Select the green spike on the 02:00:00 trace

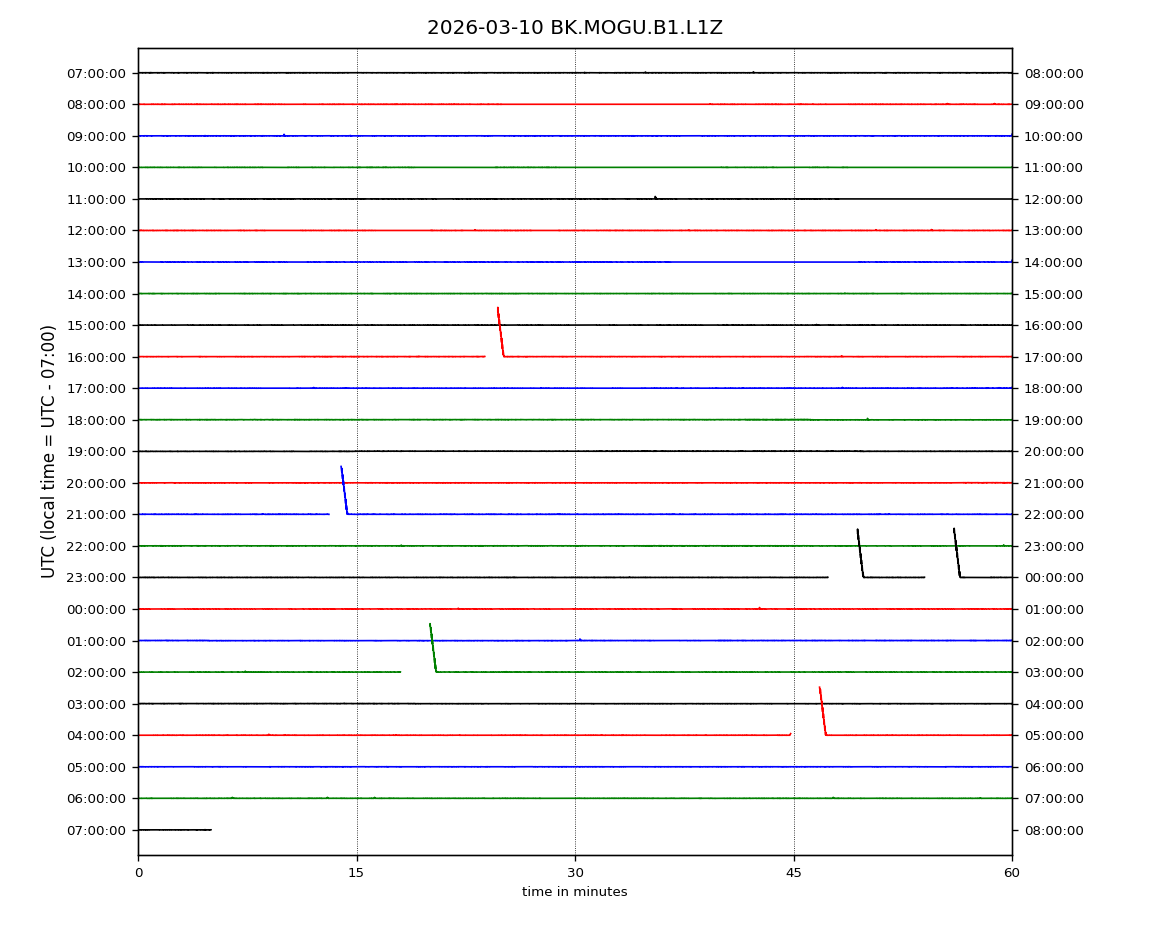pos(432,647)
